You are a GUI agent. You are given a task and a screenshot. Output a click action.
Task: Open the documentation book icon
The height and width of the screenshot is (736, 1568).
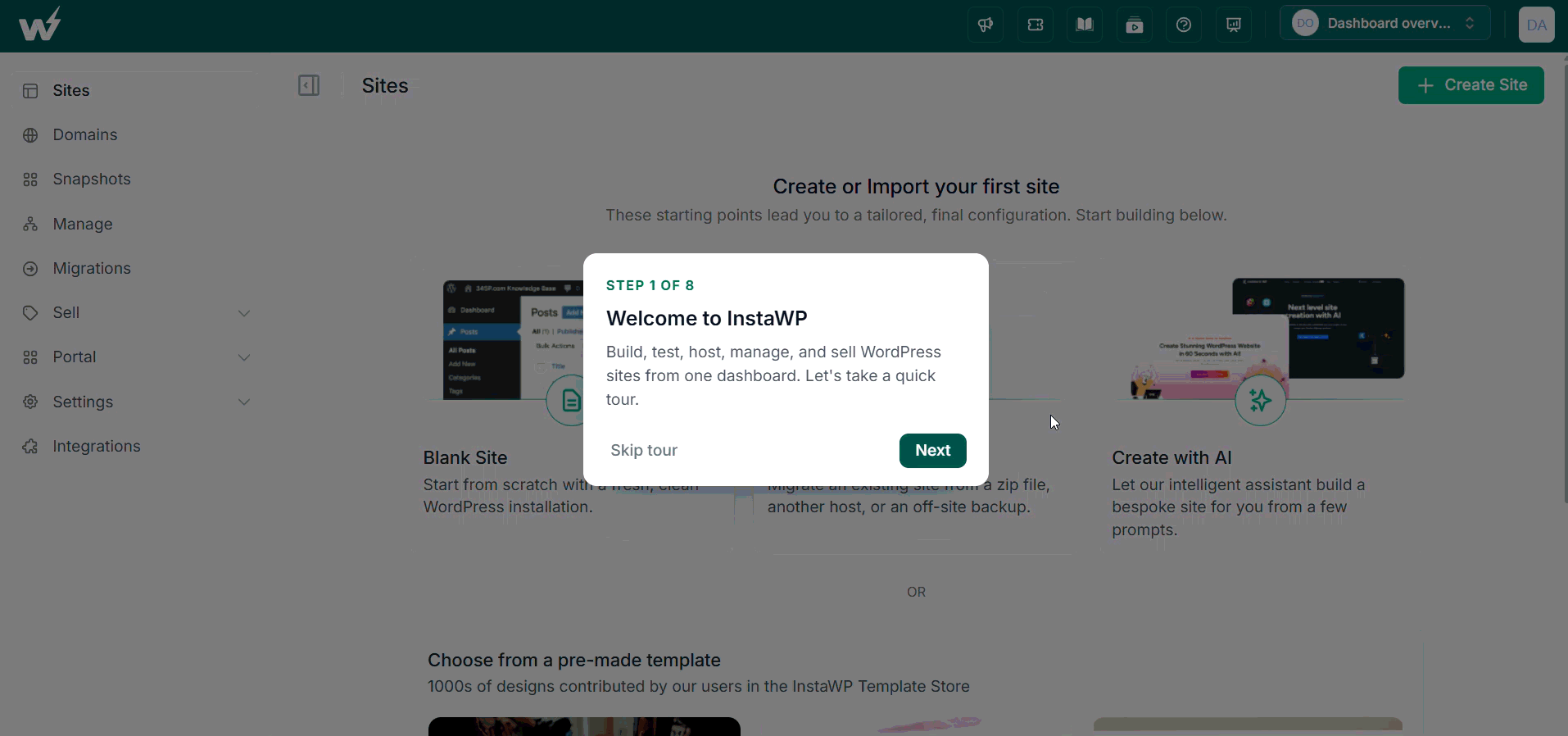[1085, 25]
